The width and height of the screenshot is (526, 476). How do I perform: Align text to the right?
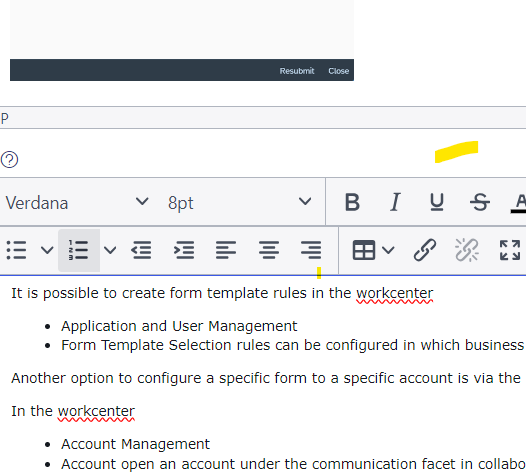tap(311, 250)
